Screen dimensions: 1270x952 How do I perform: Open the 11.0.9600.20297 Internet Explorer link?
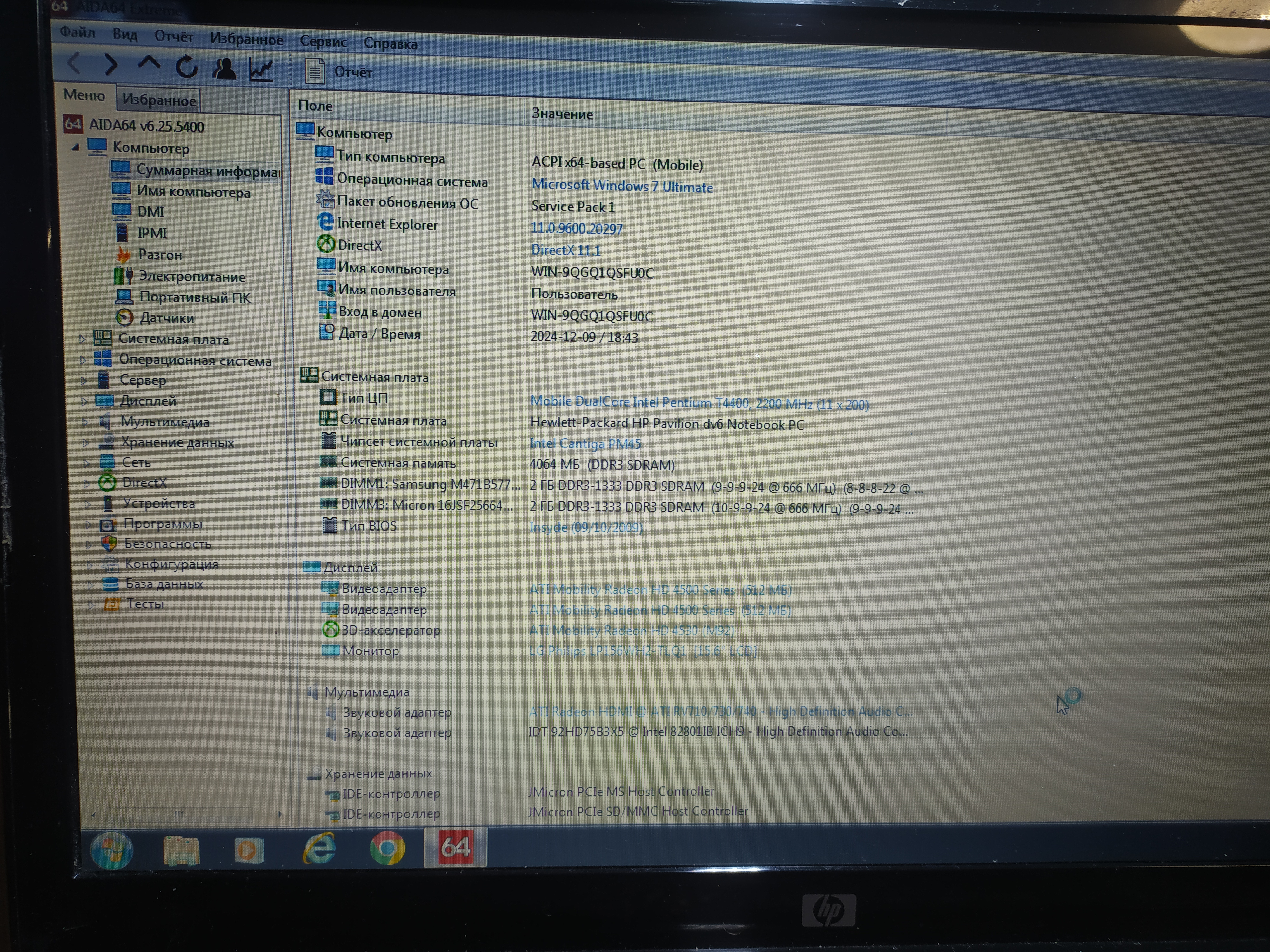click(577, 228)
